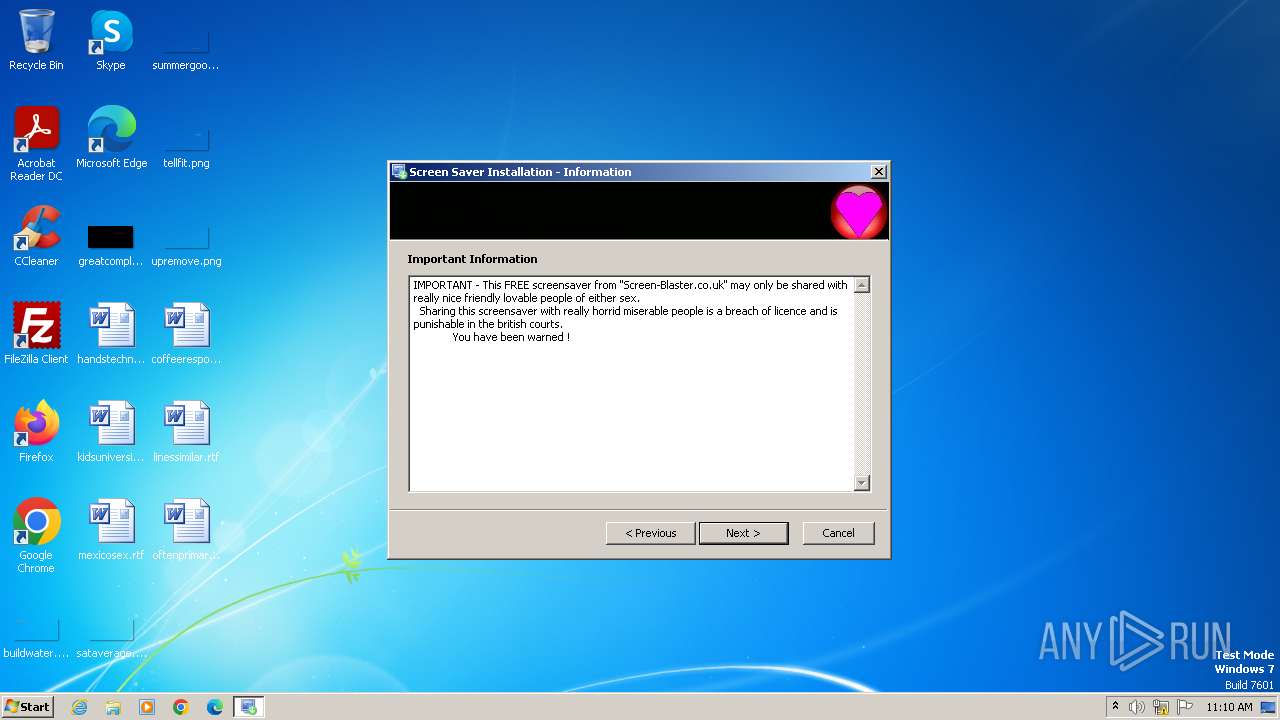Open the Firefox desktop shortcut
1280x720 pixels.
tap(36, 432)
